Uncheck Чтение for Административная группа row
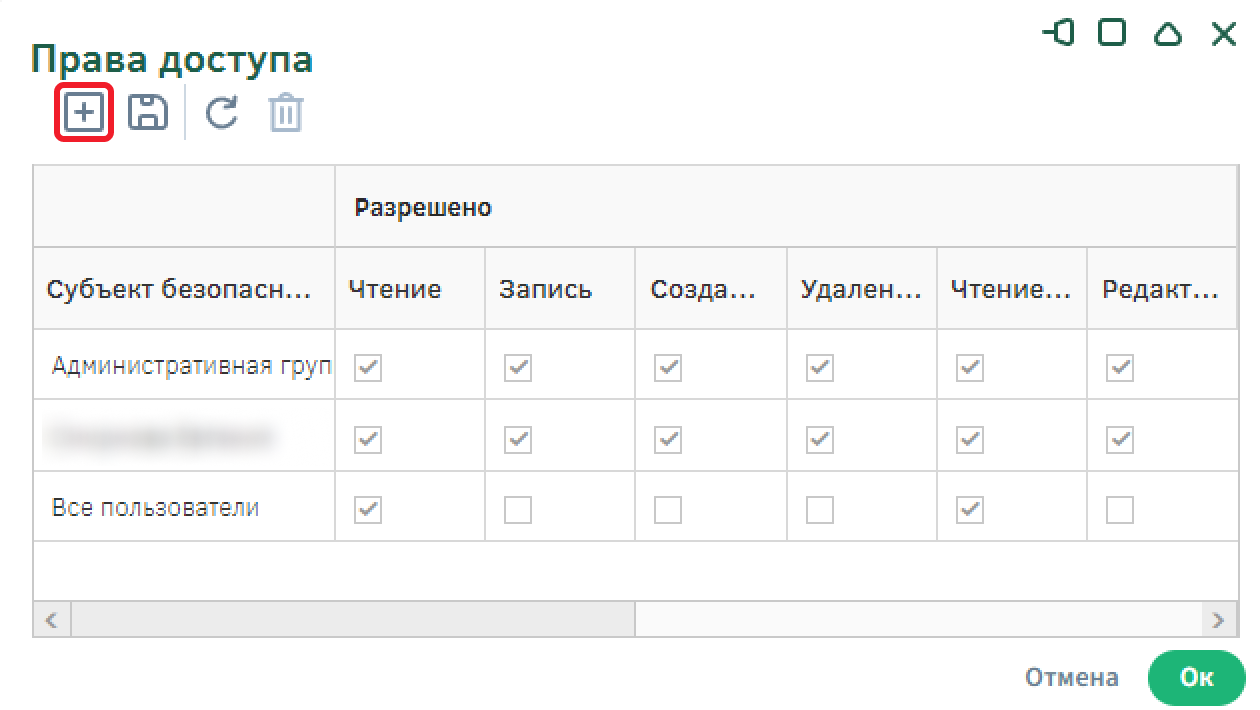Viewport: 1260px width, 710px height. pyautogui.click(x=369, y=368)
